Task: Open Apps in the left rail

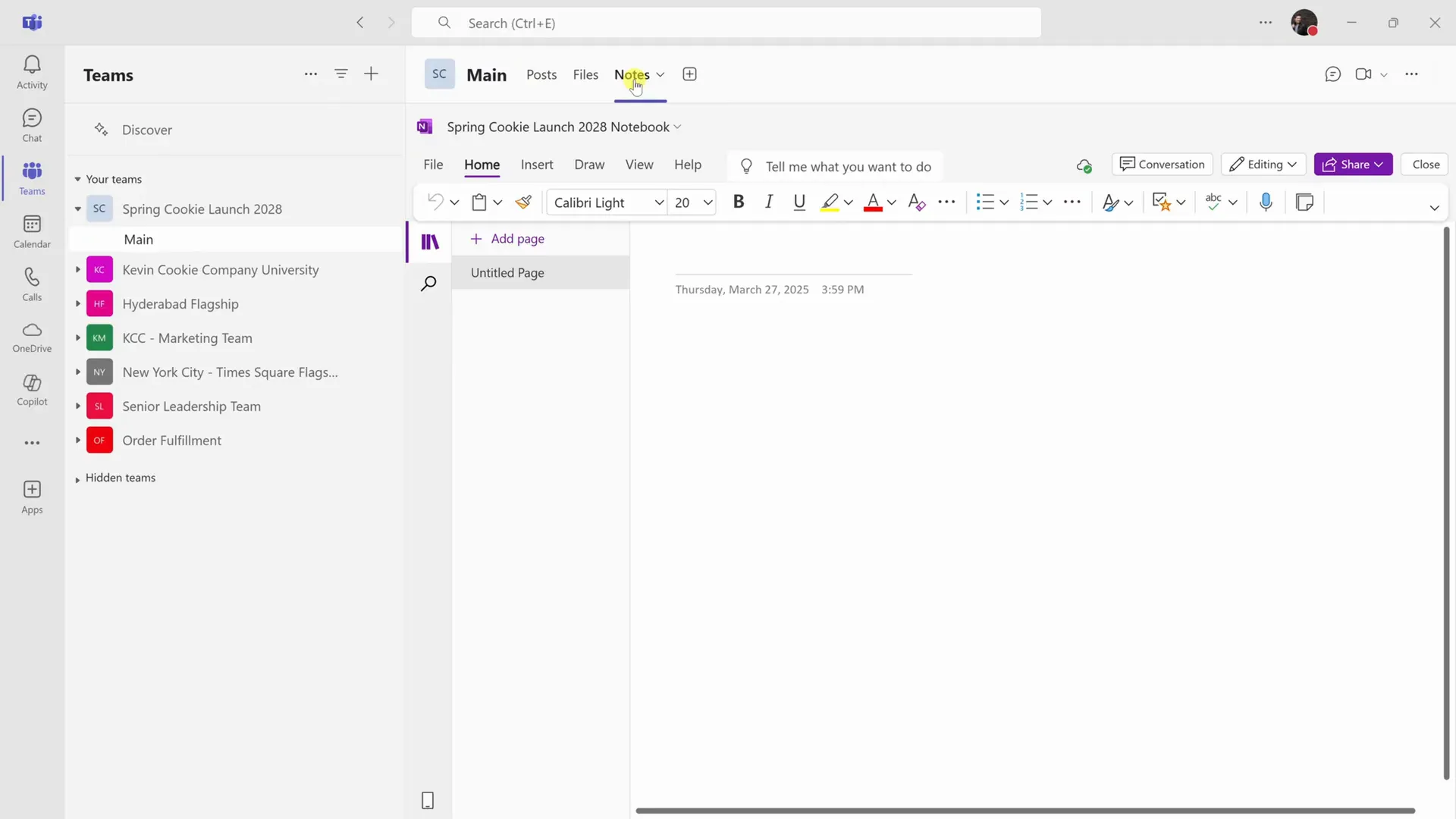Action: (32, 497)
